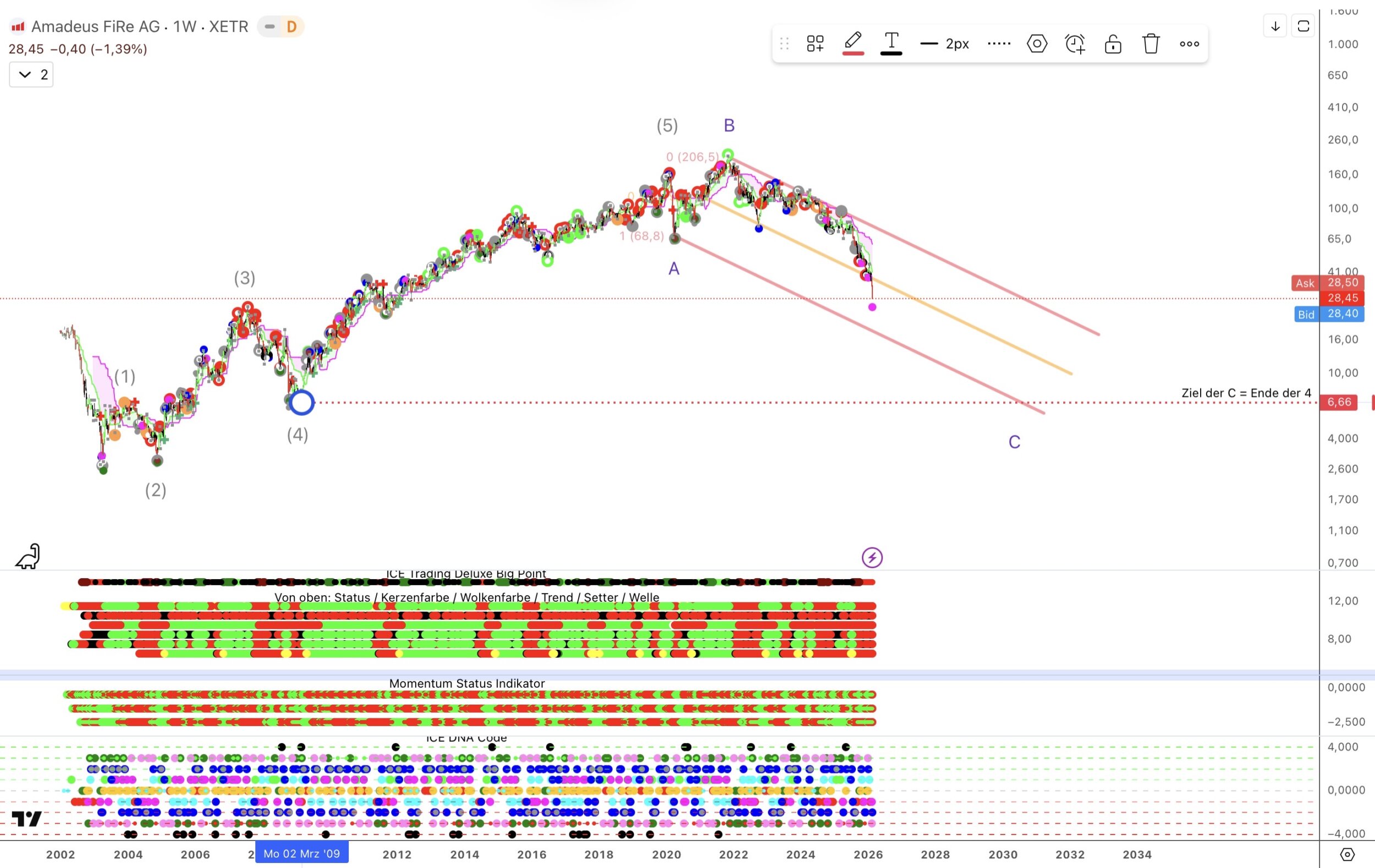The height and width of the screenshot is (868, 1375).
Task: Delete drawing with the trash icon
Action: coord(1151,43)
